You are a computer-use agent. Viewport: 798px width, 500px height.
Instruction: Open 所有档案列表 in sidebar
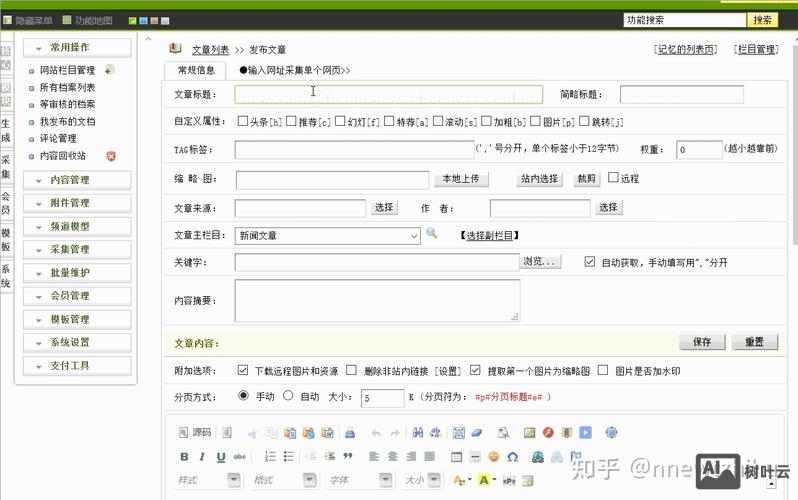point(67,88)
